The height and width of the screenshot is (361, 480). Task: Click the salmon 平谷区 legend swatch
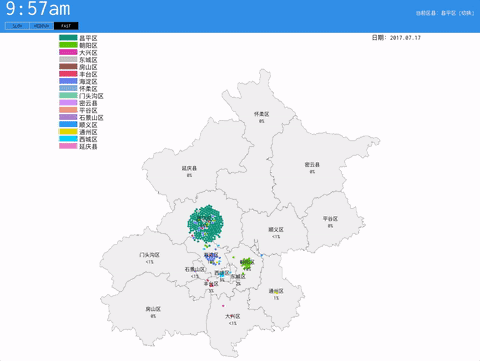click(68, 110)
